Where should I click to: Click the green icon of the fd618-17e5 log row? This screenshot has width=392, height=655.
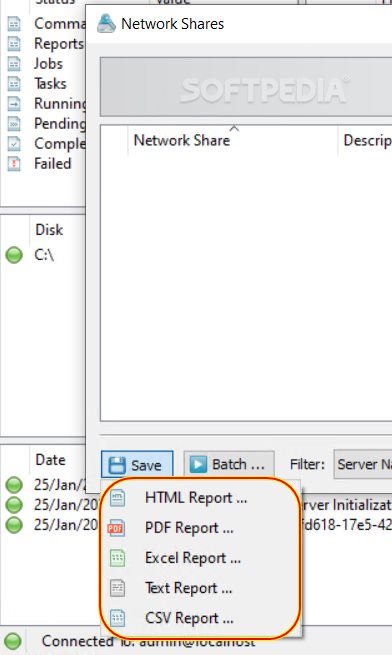pyautogui.click(x=14, y=525)
